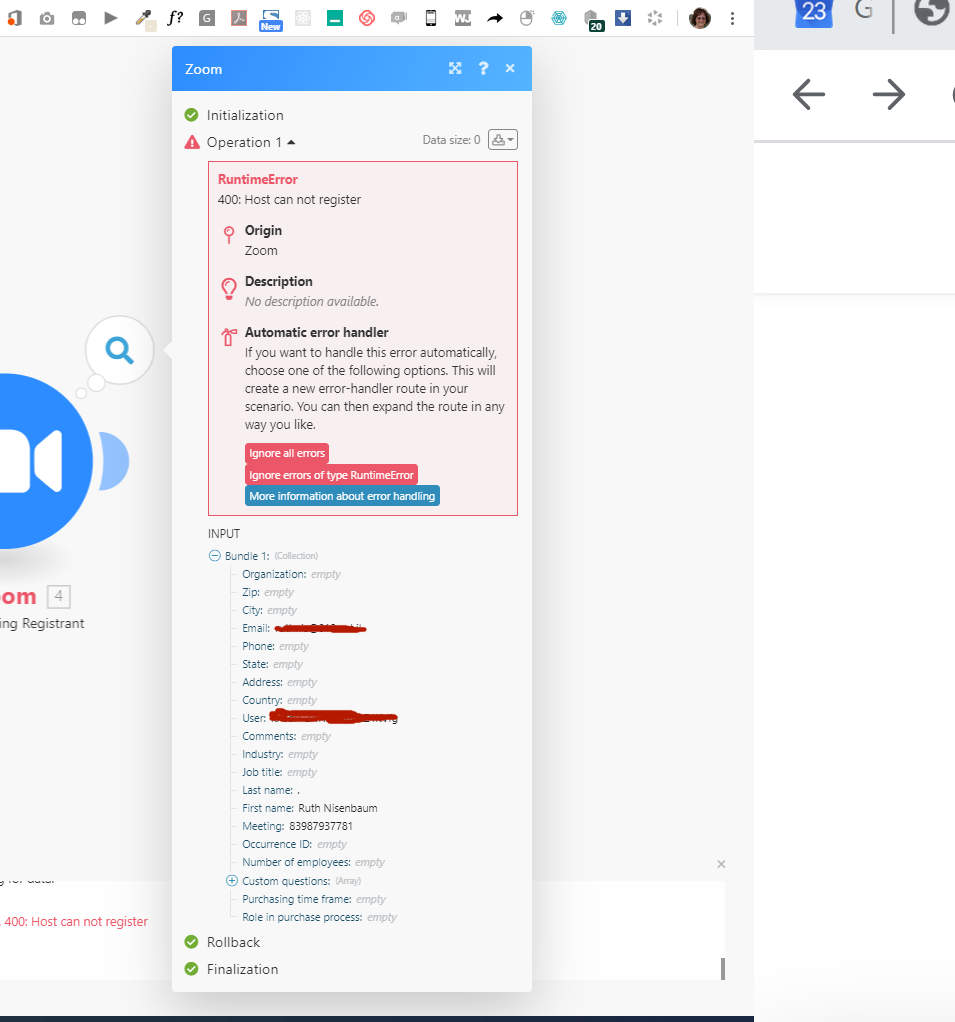
Task: Click the browser forward arrow on right window
Action: point(889,95)
